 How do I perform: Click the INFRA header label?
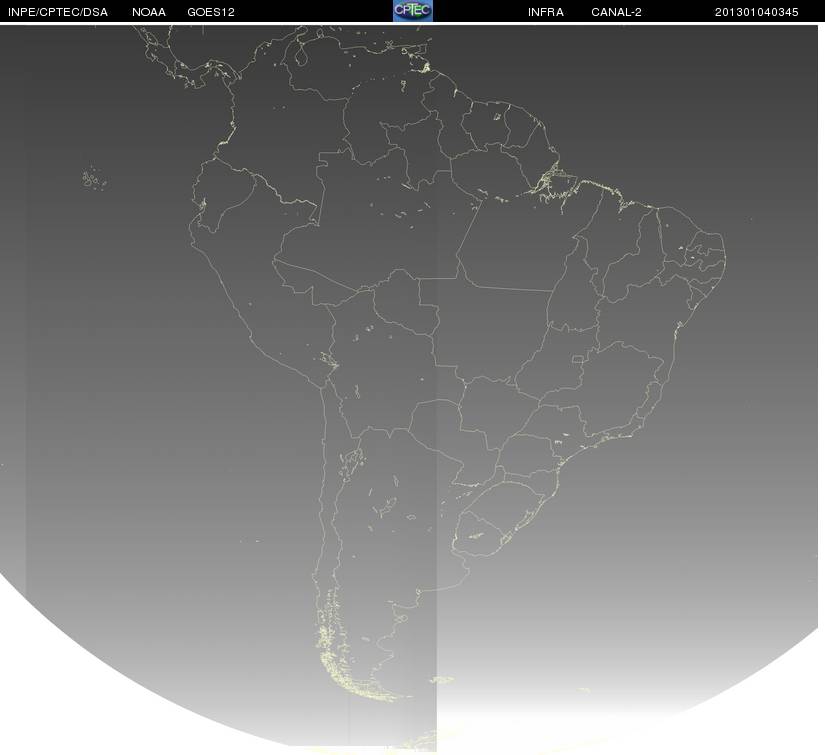pyautogui.click(x=546, y=12)
